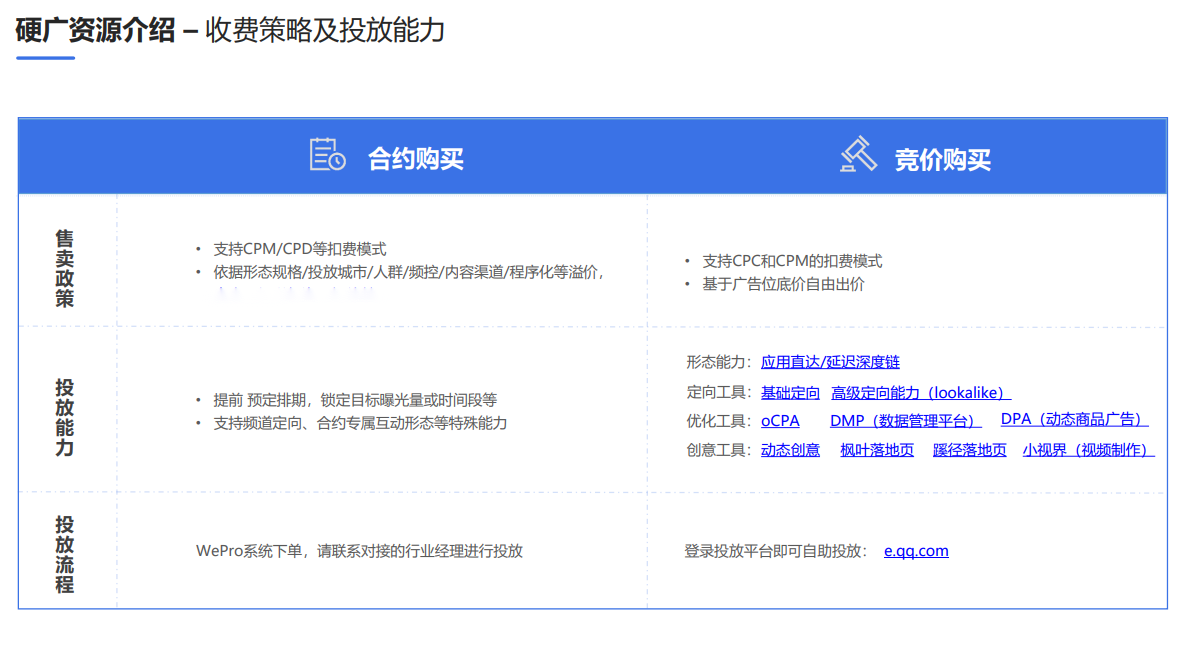1189x653 pixels.
Task: Click the DMP（数据管理平台） link
Action: pyautogui.click(x=903, y=420)
